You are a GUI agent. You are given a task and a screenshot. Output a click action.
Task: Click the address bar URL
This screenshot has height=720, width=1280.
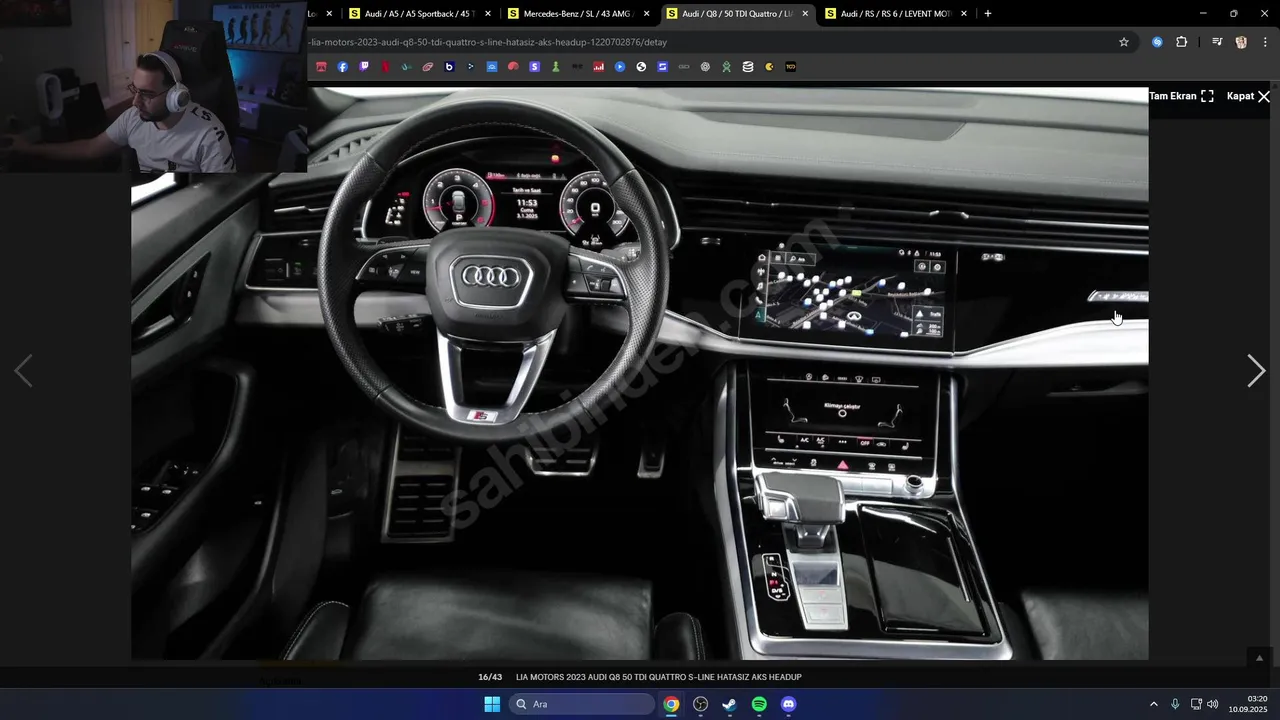pyautogui.click(x=488, y=42)
